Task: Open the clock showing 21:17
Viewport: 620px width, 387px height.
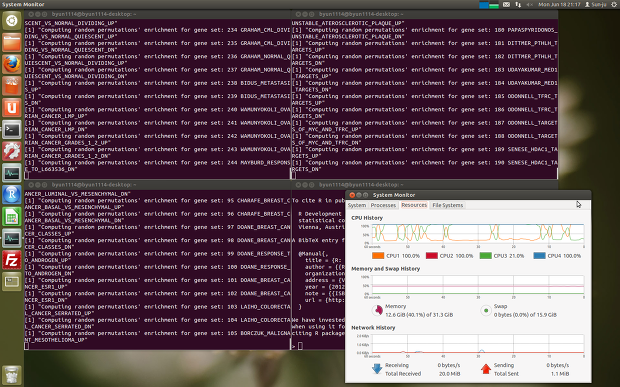Action: click(559, 5)
